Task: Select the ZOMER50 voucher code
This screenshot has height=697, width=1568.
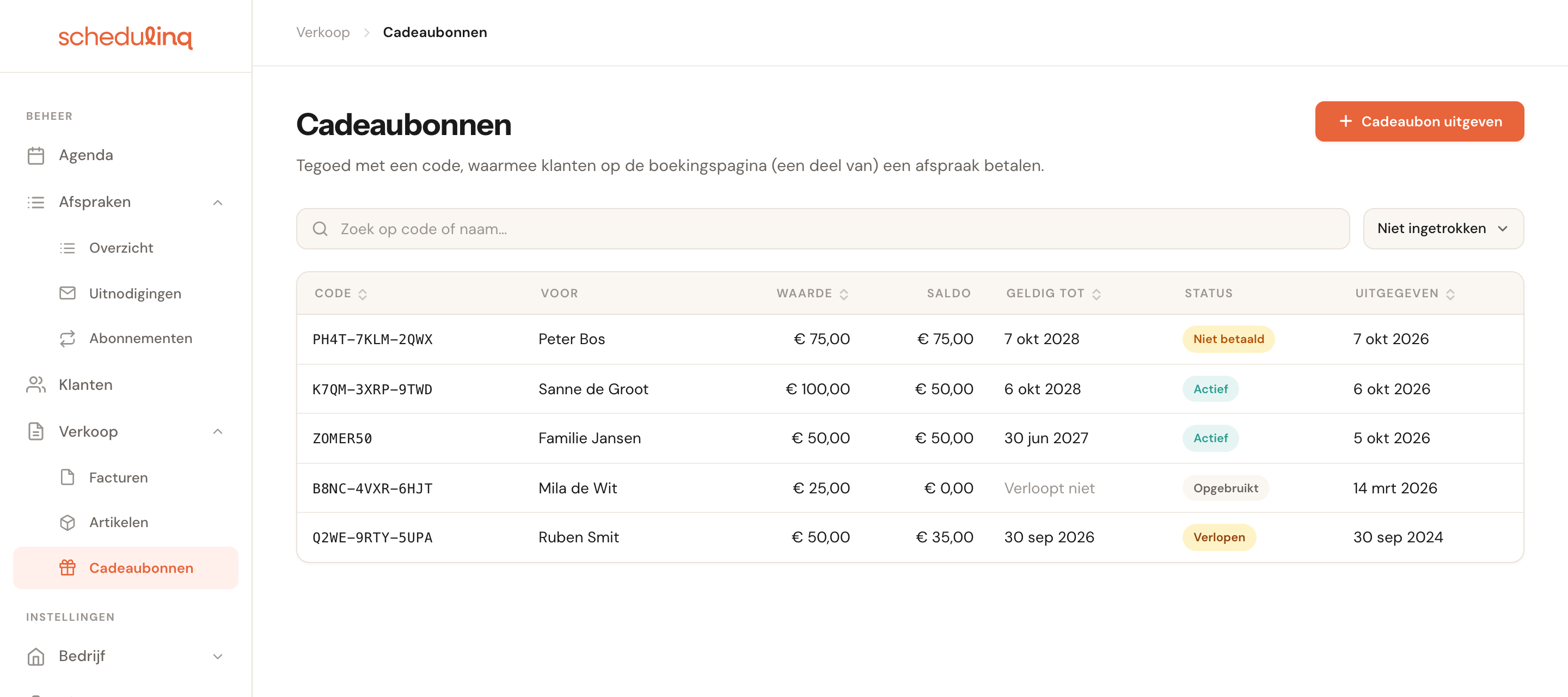Action: tap(341, 439)
